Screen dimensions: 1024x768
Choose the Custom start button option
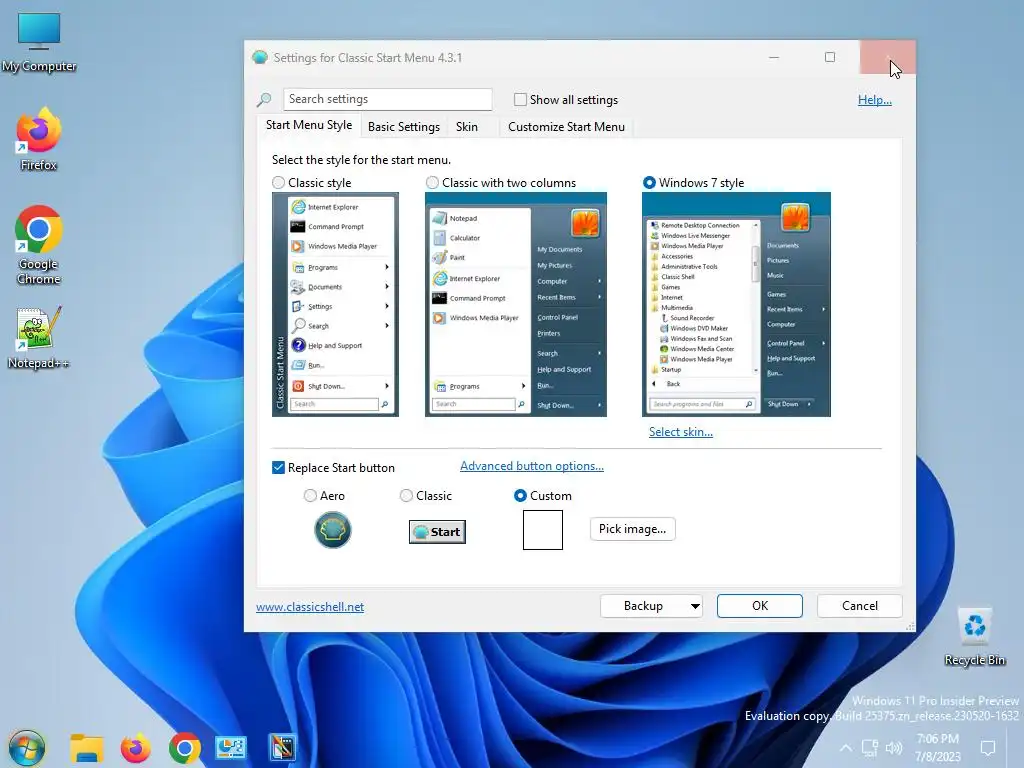click(520, 496)
